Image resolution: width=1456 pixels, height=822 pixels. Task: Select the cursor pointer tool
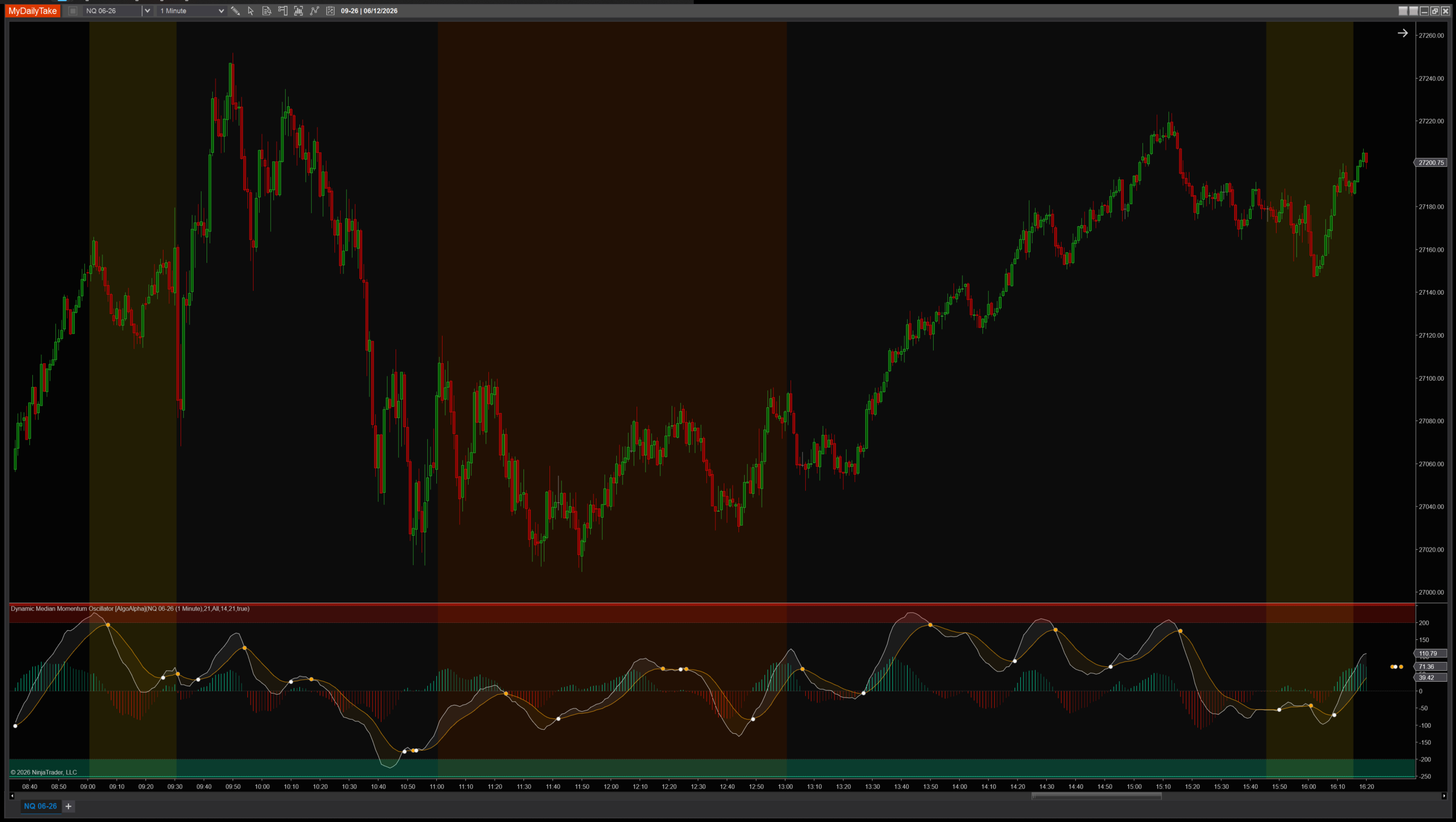click(x=251, y=11)
